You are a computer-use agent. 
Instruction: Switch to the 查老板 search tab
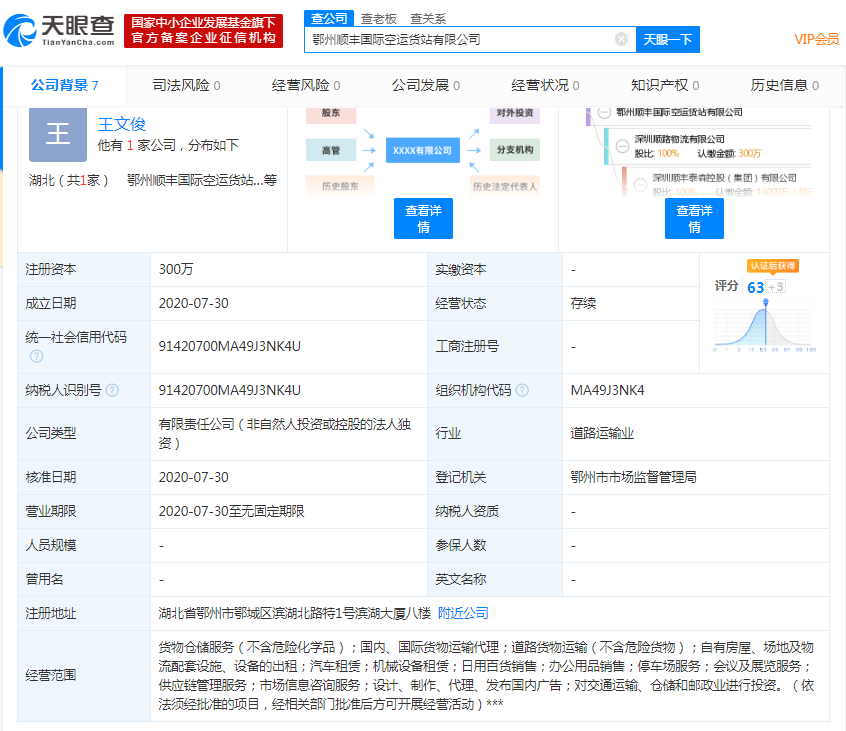pyautogui.click(x=379, y=19)
